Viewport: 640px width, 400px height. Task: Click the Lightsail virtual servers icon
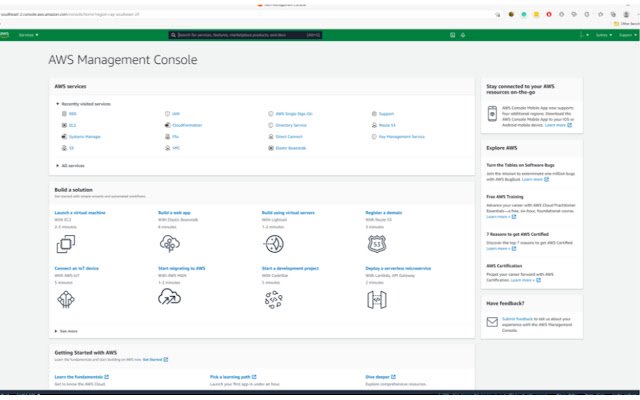[x=273, y=244]
